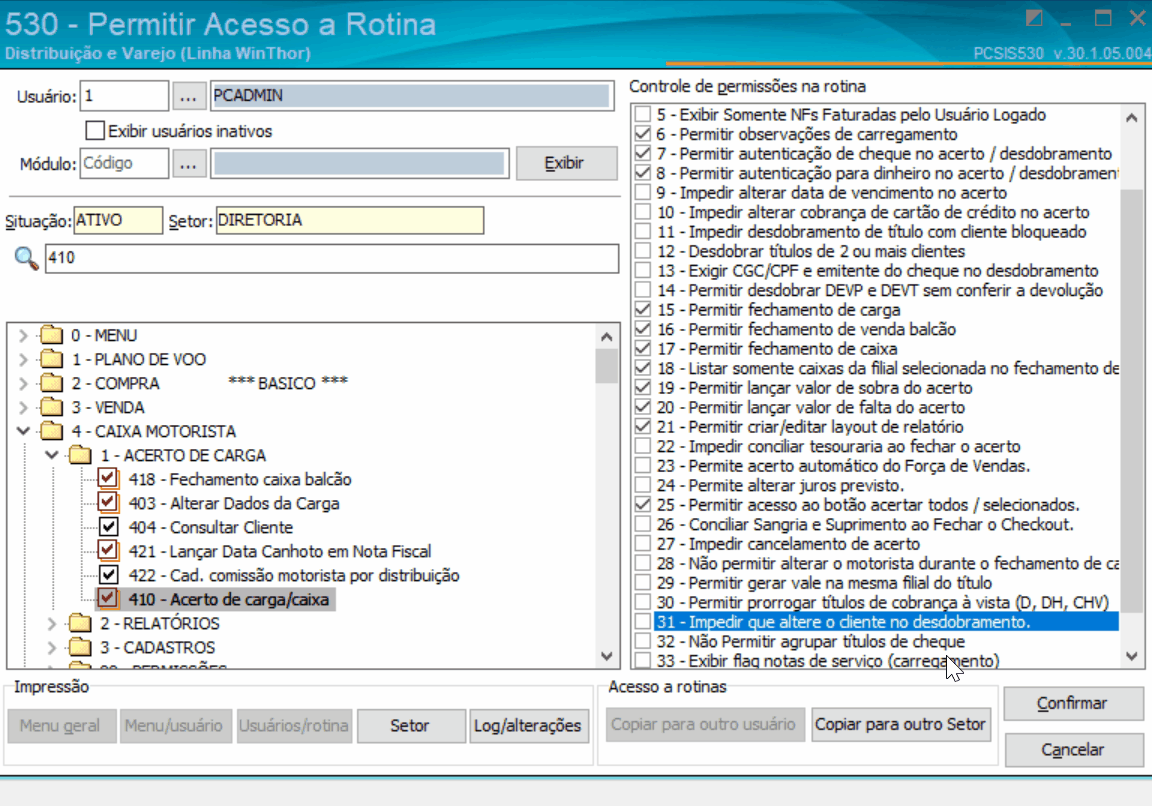Viewport: 1152px width, 806px height.
Task: Click the permissions list's scroll-down arrow
Action: [1131, 656]
